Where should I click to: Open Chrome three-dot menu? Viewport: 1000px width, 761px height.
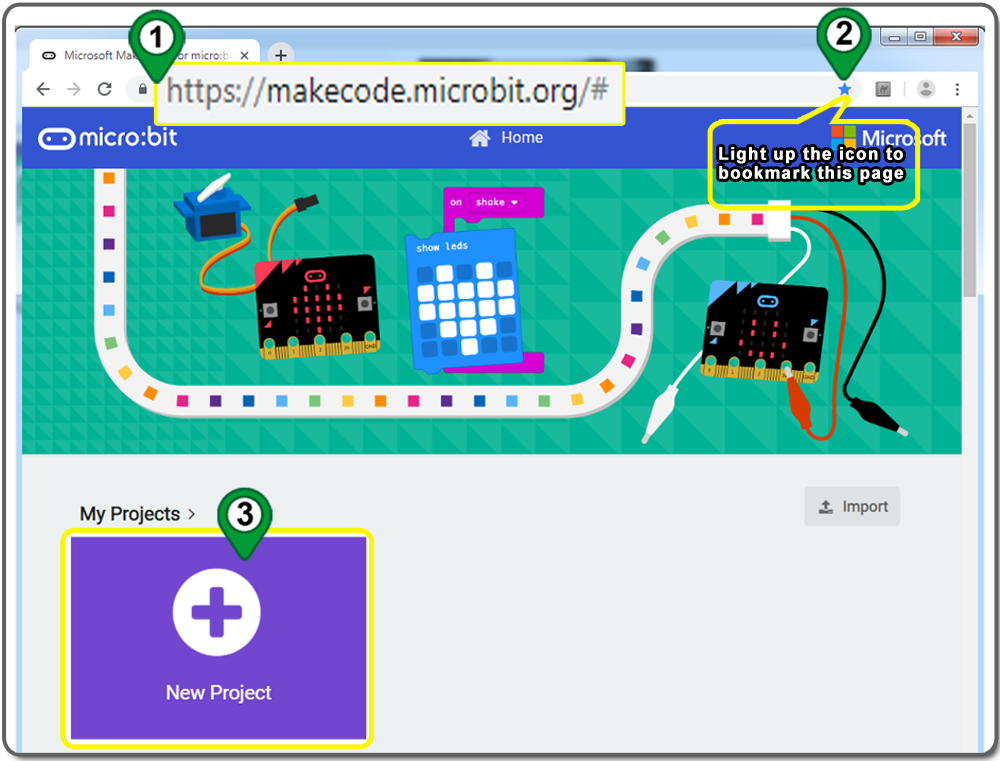pyautogui.click(x=957, y=89)
